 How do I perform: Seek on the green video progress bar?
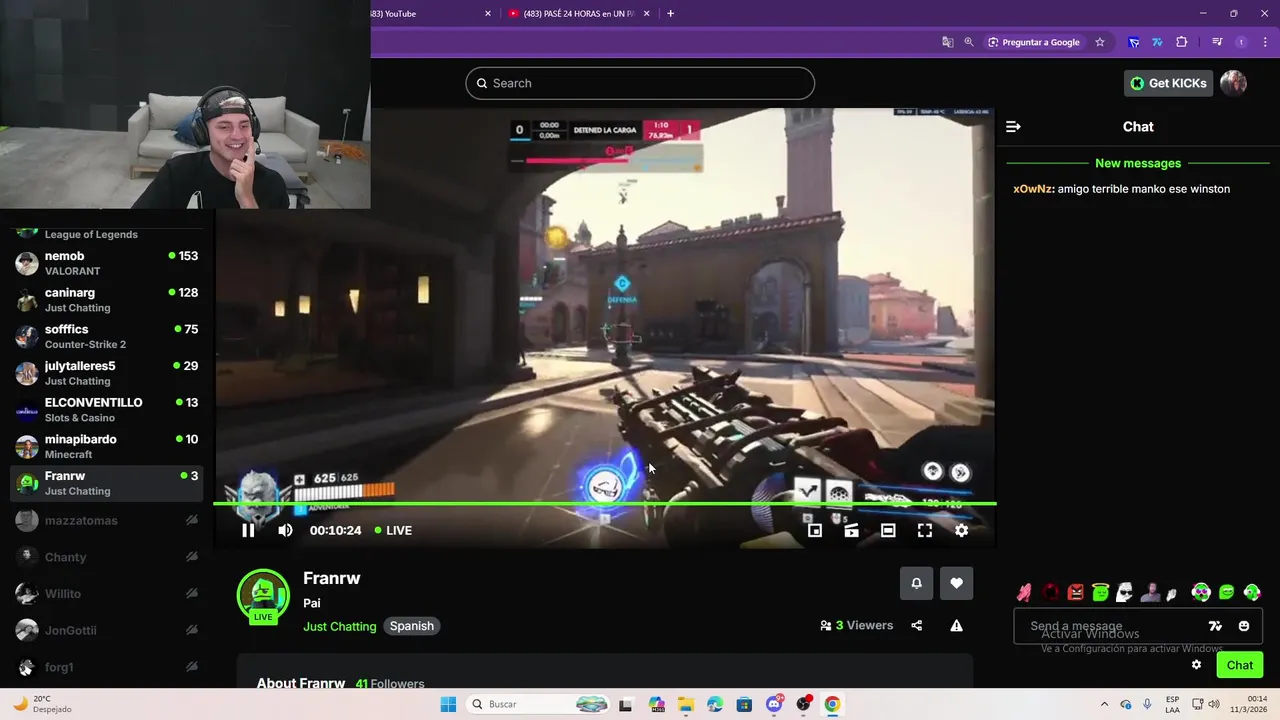tap(605, 504)
